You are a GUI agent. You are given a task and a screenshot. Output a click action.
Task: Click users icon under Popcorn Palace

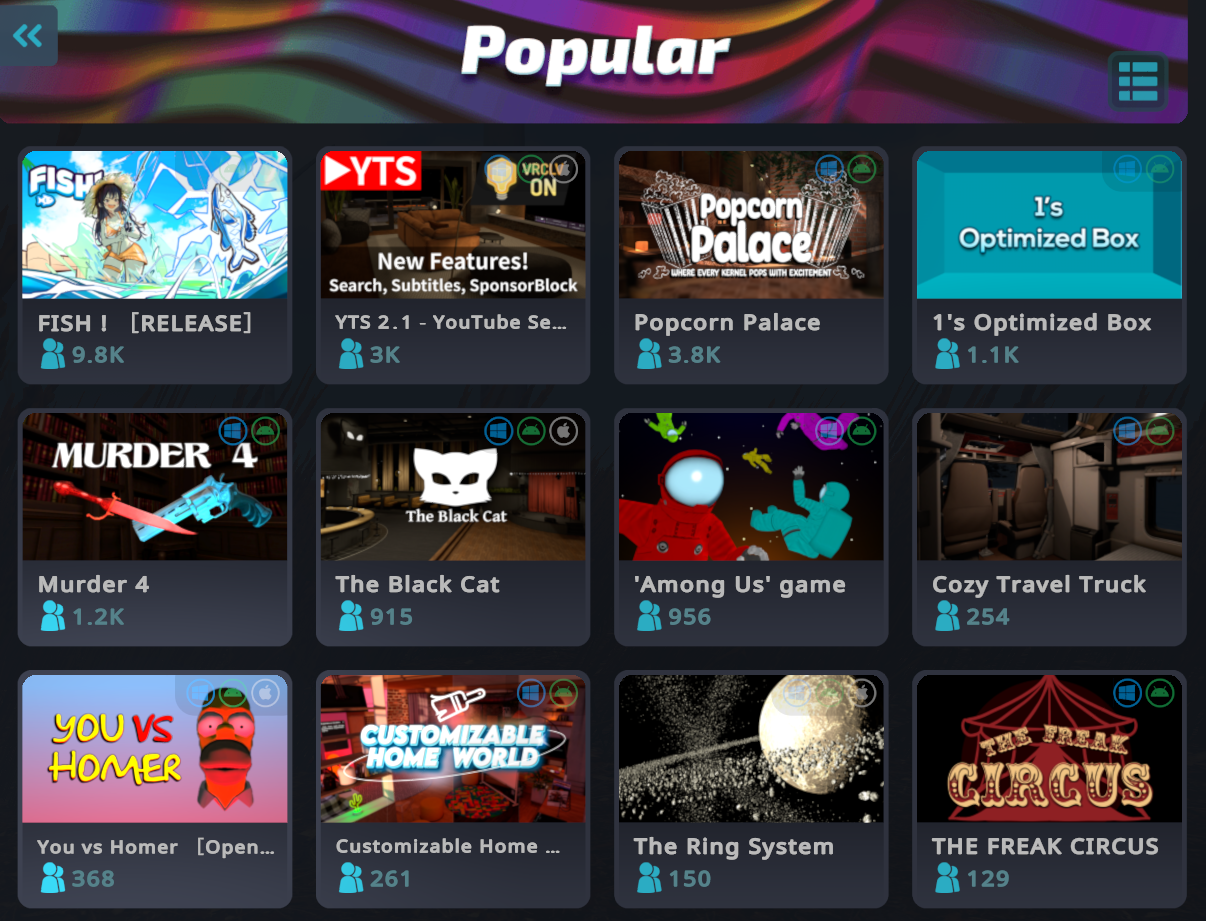coord(648,354)
